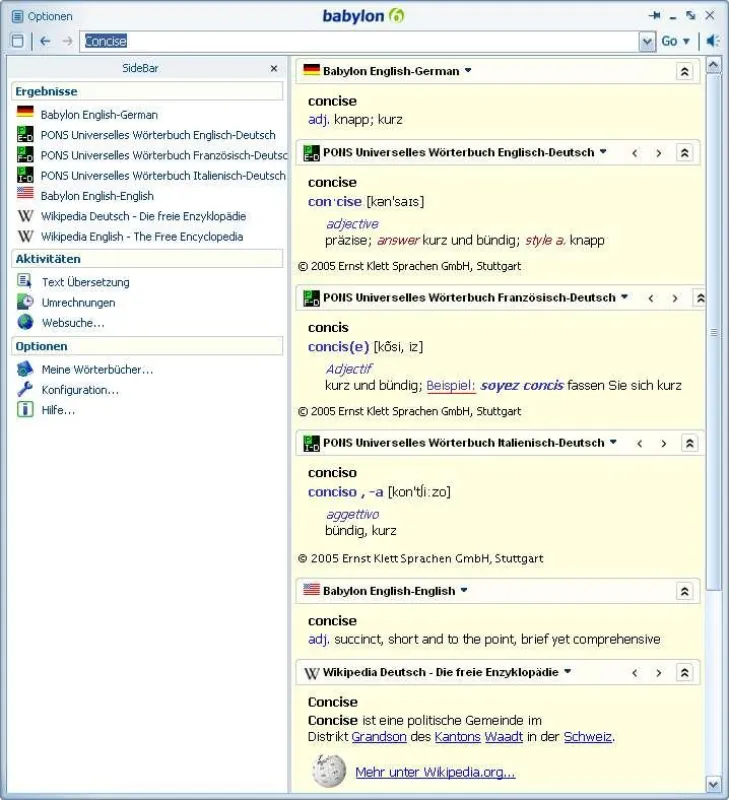Next entry in PONS Französisch-Deutsch
Image resolution: width=729 pixels, height=800 pixels.
675,298
